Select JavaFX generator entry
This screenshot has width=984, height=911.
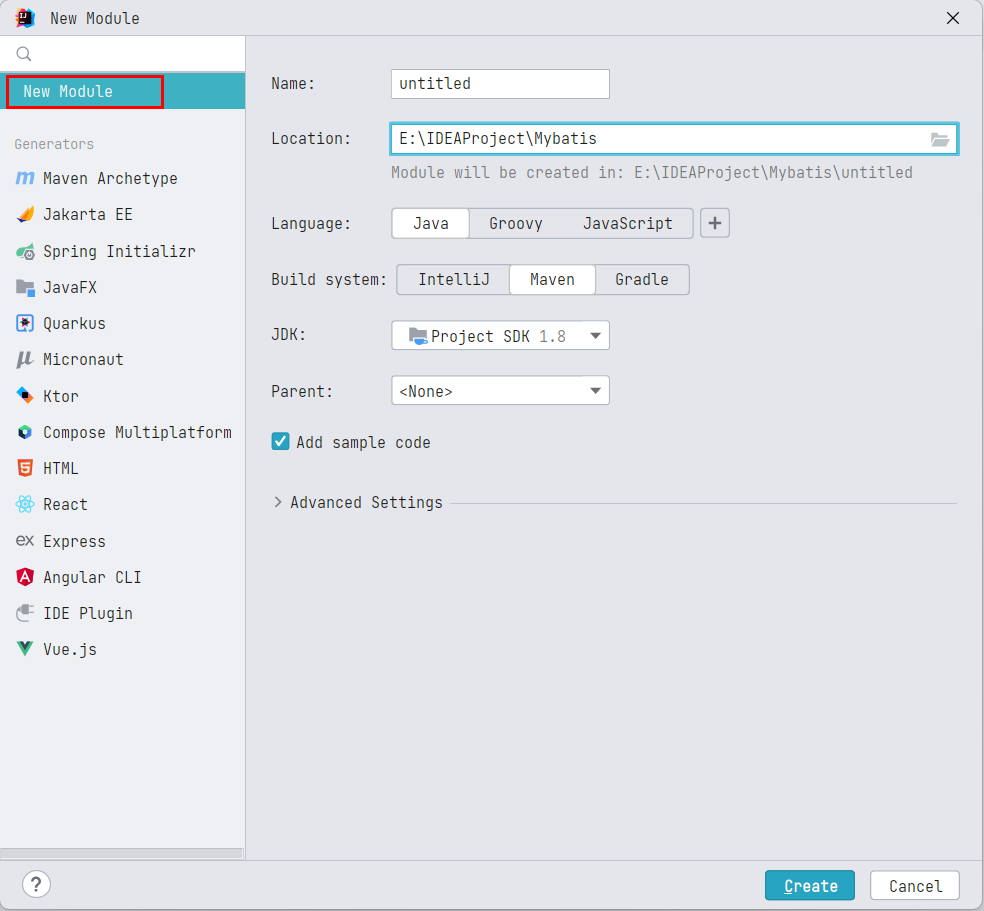(x=122, y=288)
